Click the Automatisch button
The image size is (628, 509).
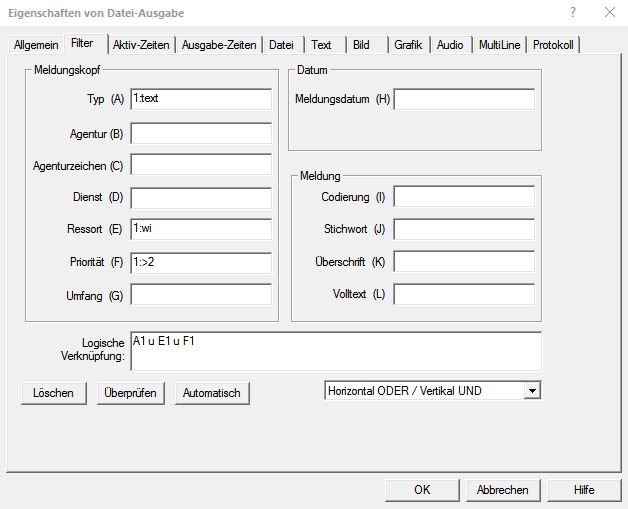coord(211,393)
